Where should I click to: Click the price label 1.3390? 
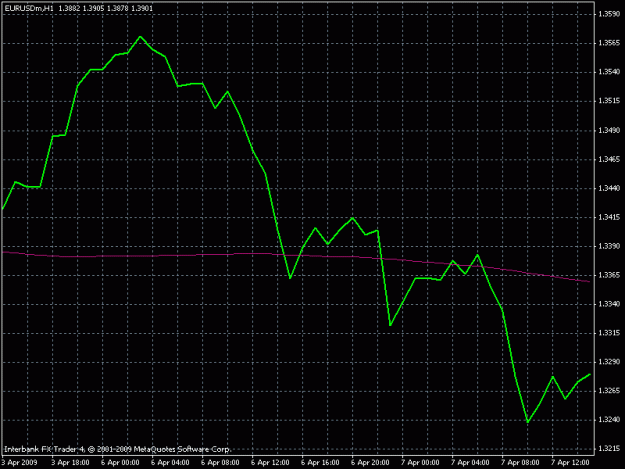pyautogui.click(x=609, y=246)
